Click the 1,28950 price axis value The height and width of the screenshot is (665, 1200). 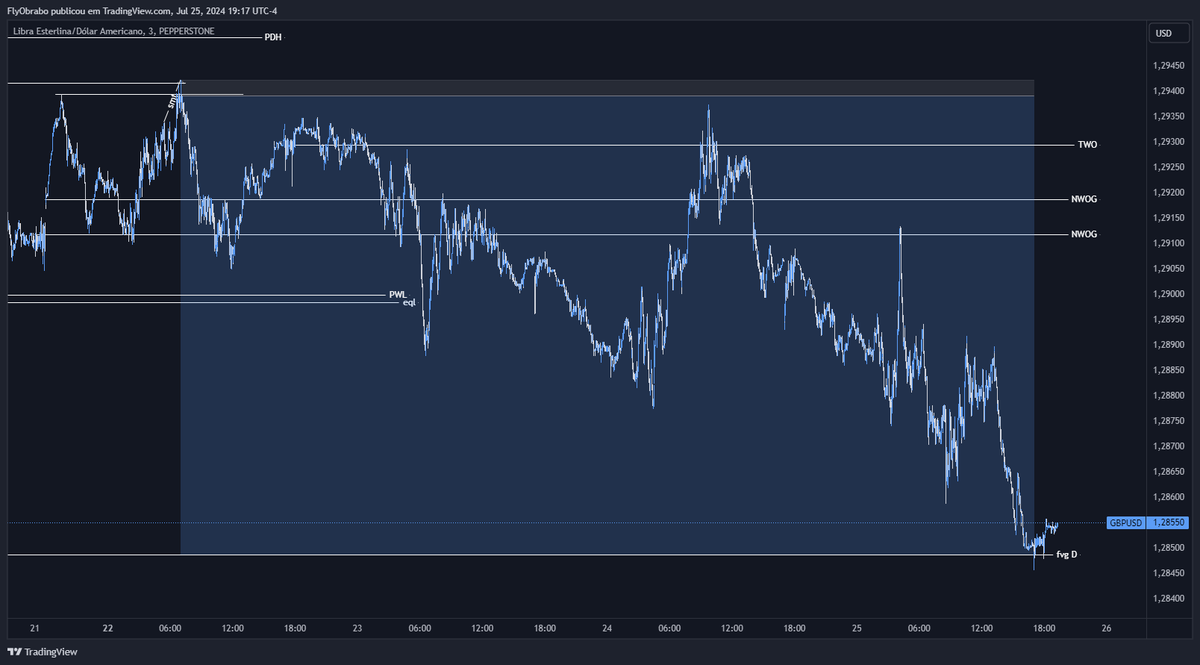[1167, 319]
